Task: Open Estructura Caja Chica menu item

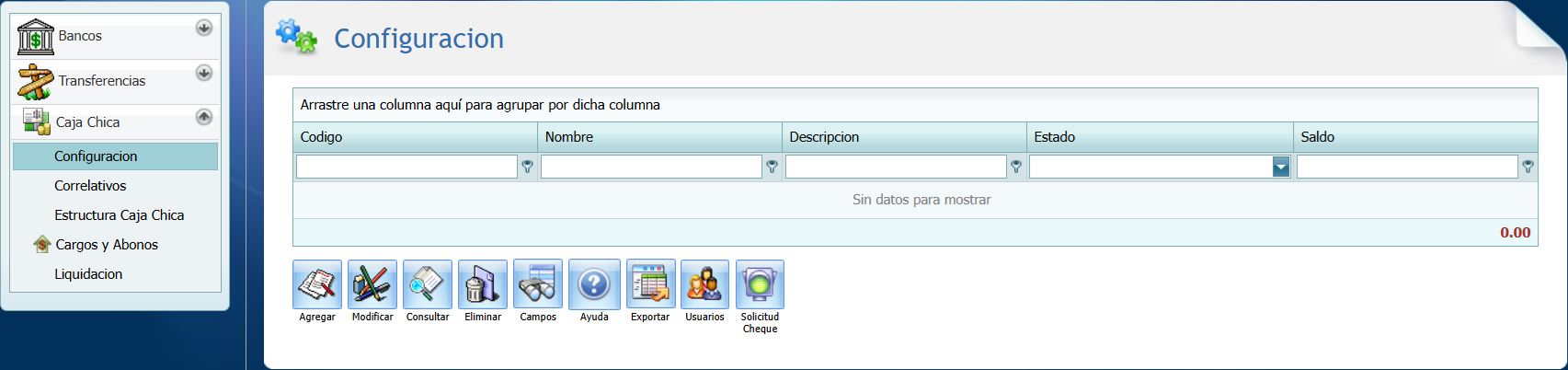Action: click(x=119, y=215)
